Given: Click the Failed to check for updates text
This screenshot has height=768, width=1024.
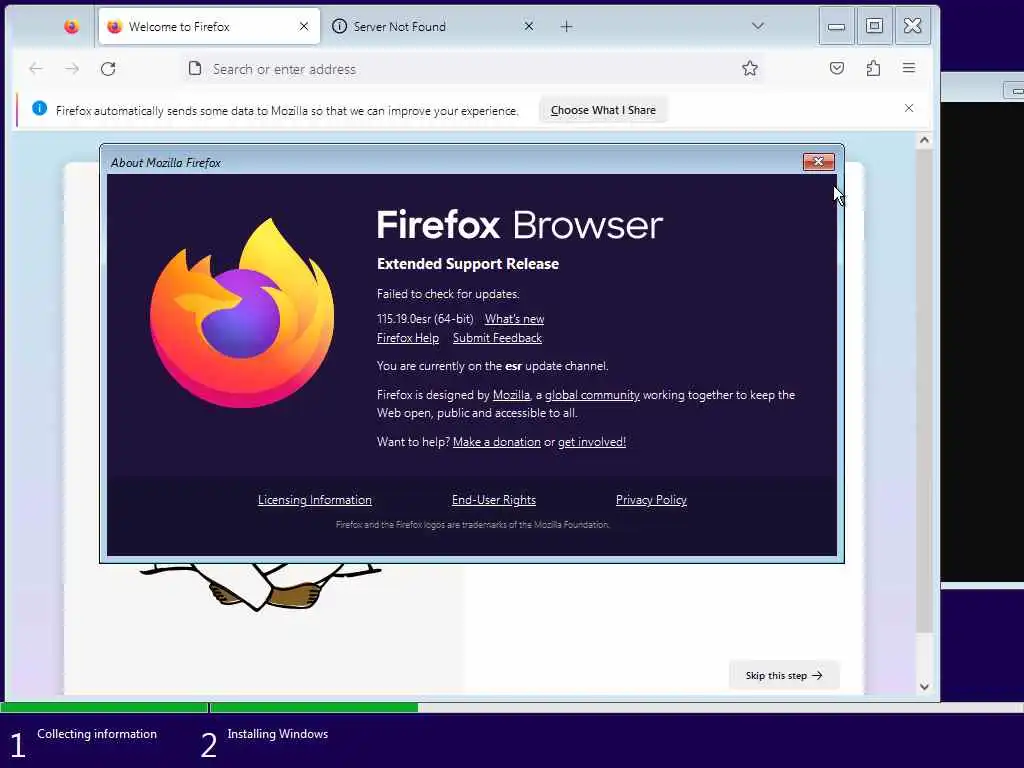Looking at the screenshot, I should pyautogui.click(x=448, y=294).
